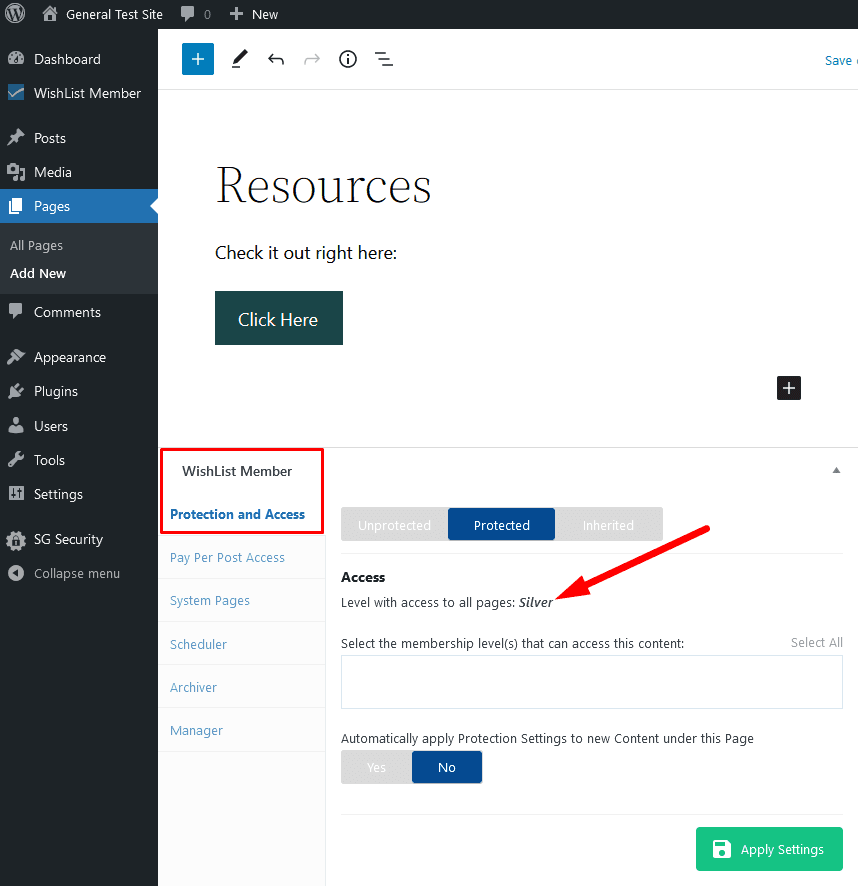Set protection to Protected
858x886 pixels.
(x=501, y=524)
